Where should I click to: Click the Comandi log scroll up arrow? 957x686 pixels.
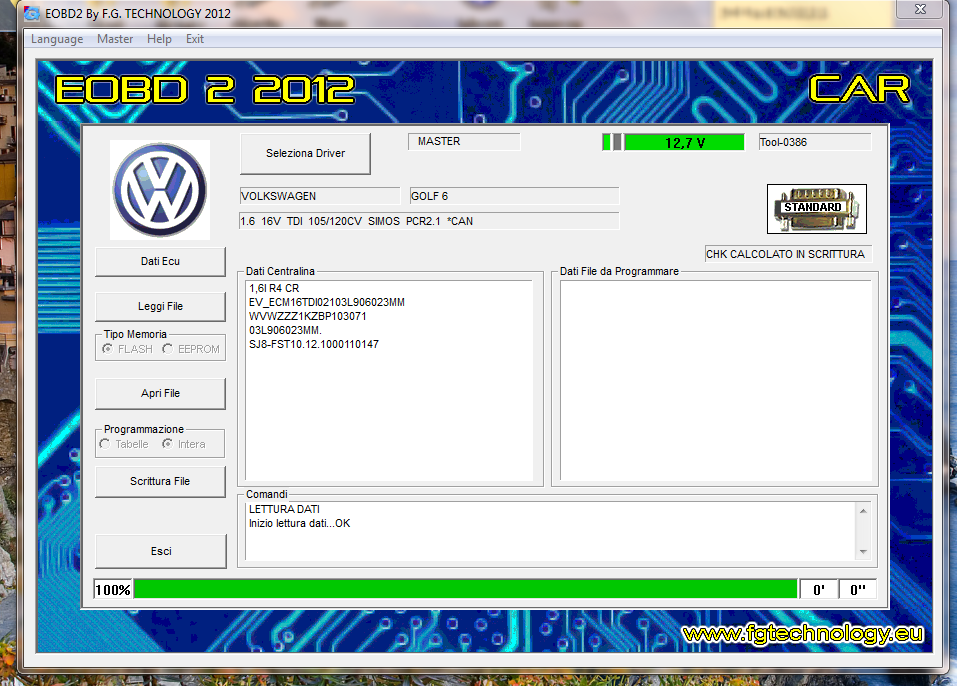click(863, 511)
